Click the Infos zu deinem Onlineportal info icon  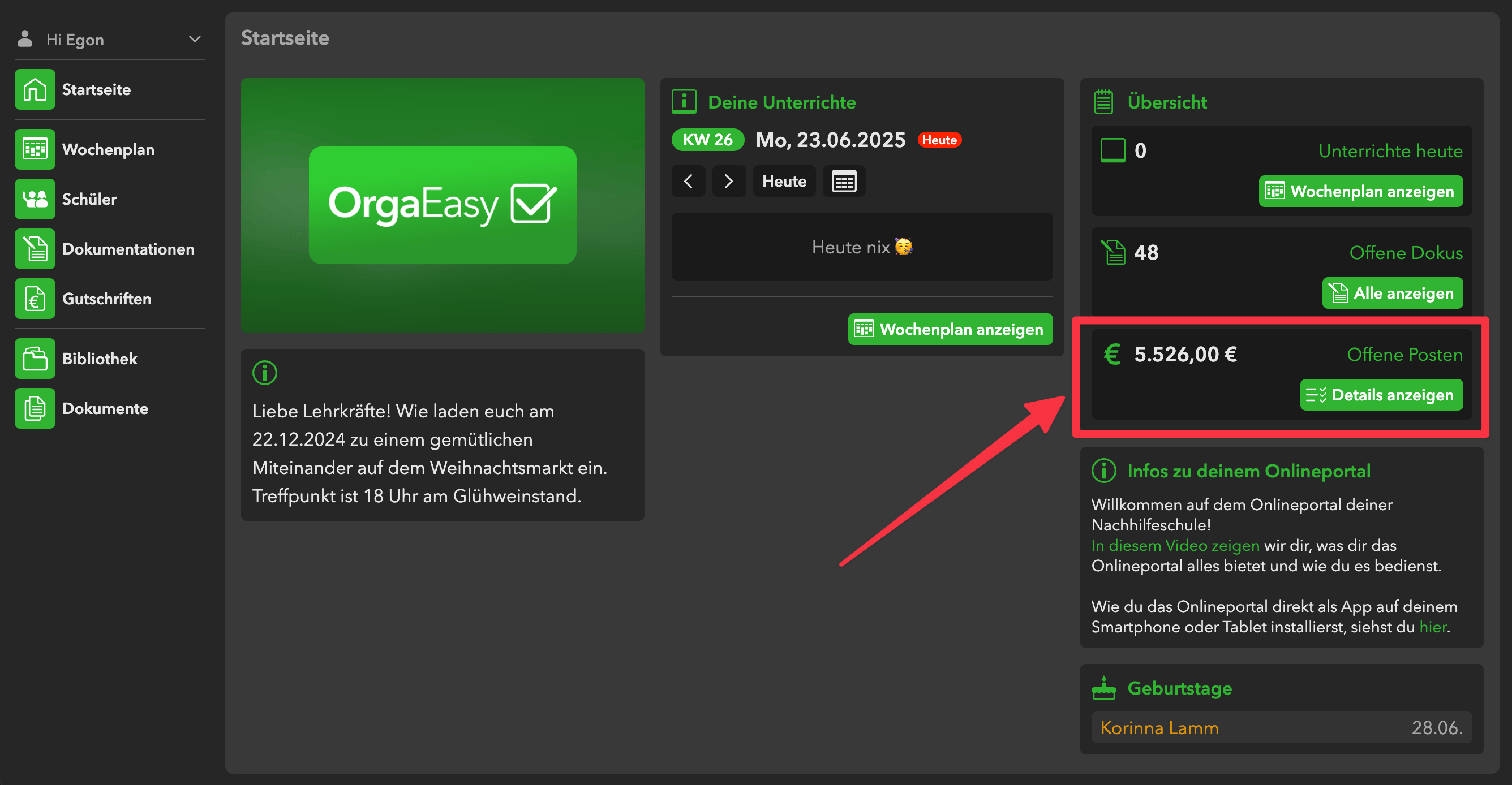1103,471
